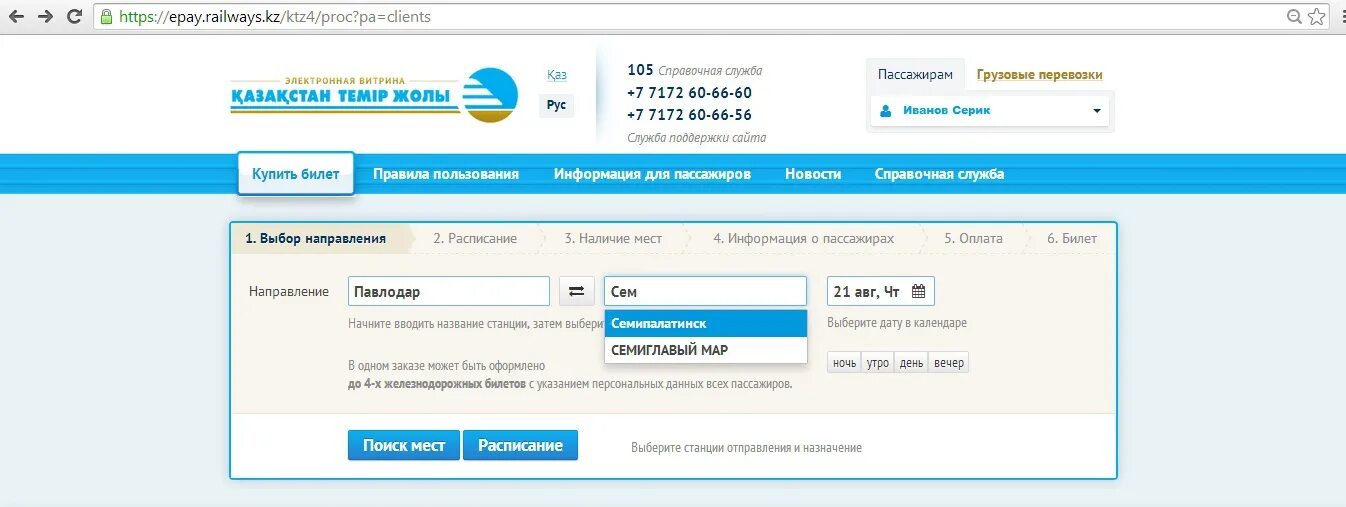This screenshot has width=1346, height=507.
Task: Filter departure time to день
Action: click(x=911, y=362)
